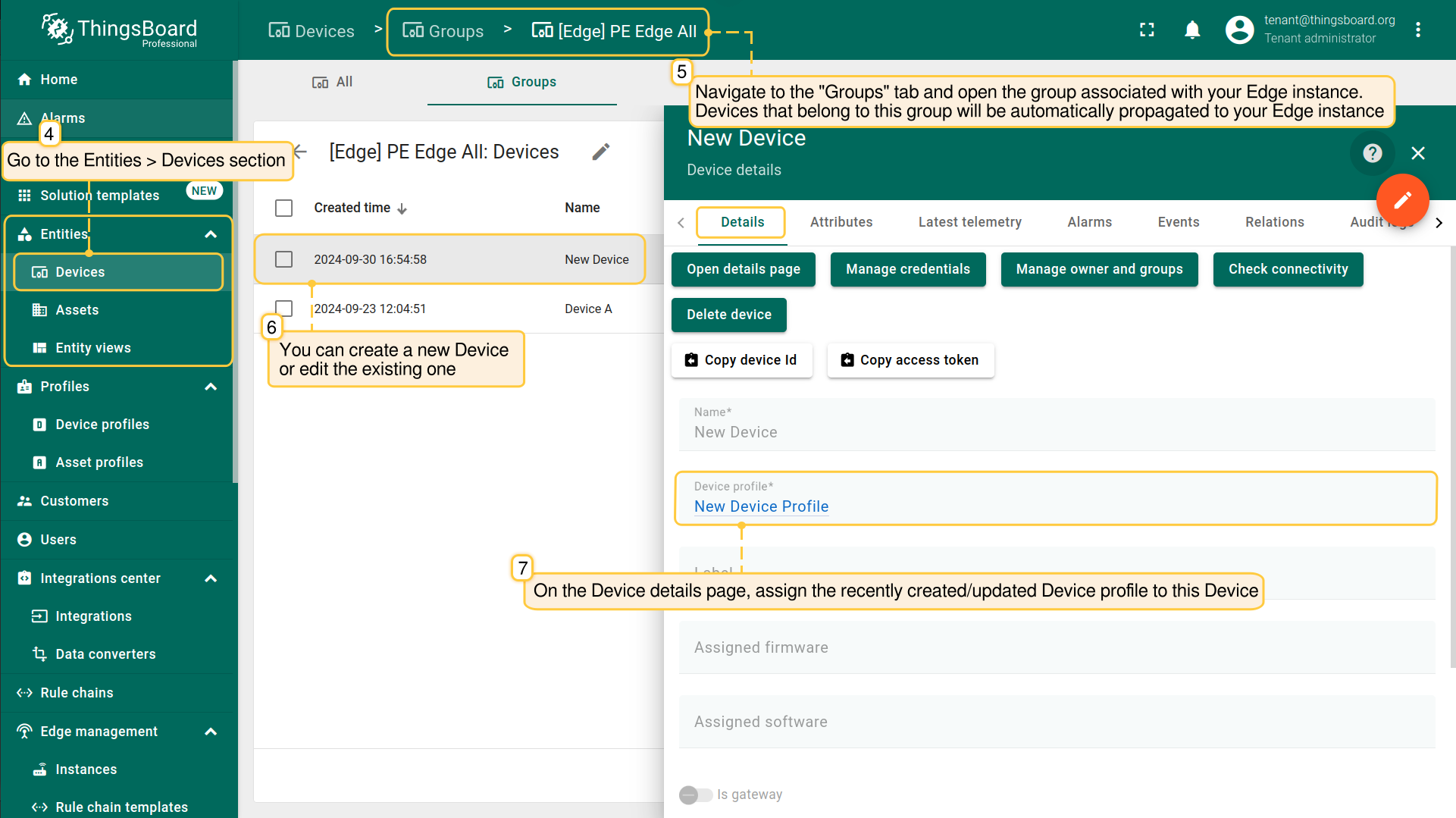The image size is (1456, 818).
Task: Click the notifications bell icon
Action: click(x=1191, y=30)
